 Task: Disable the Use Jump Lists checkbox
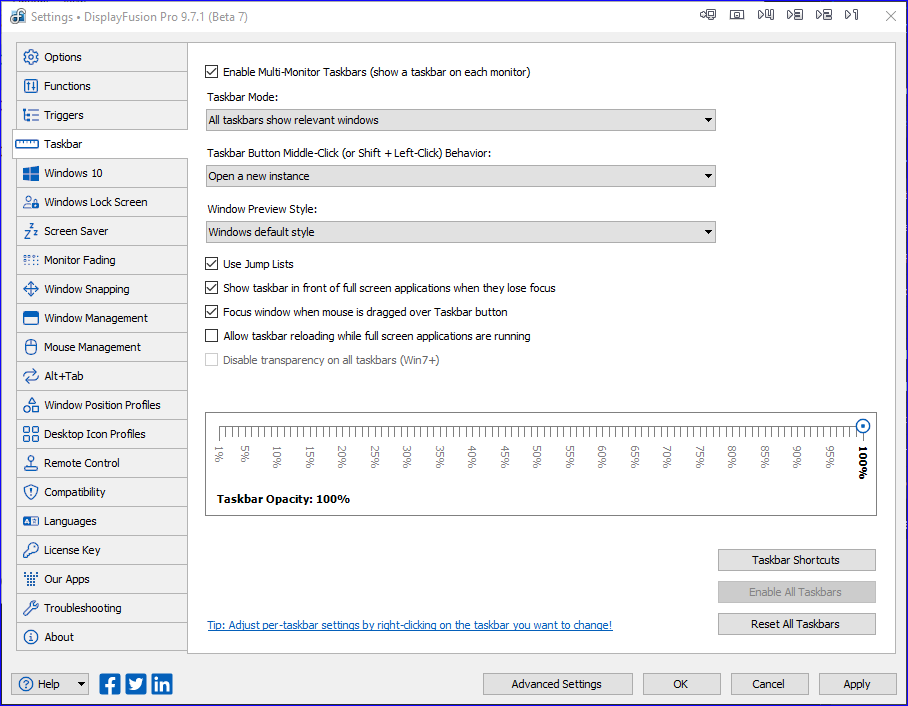[211, 264]
